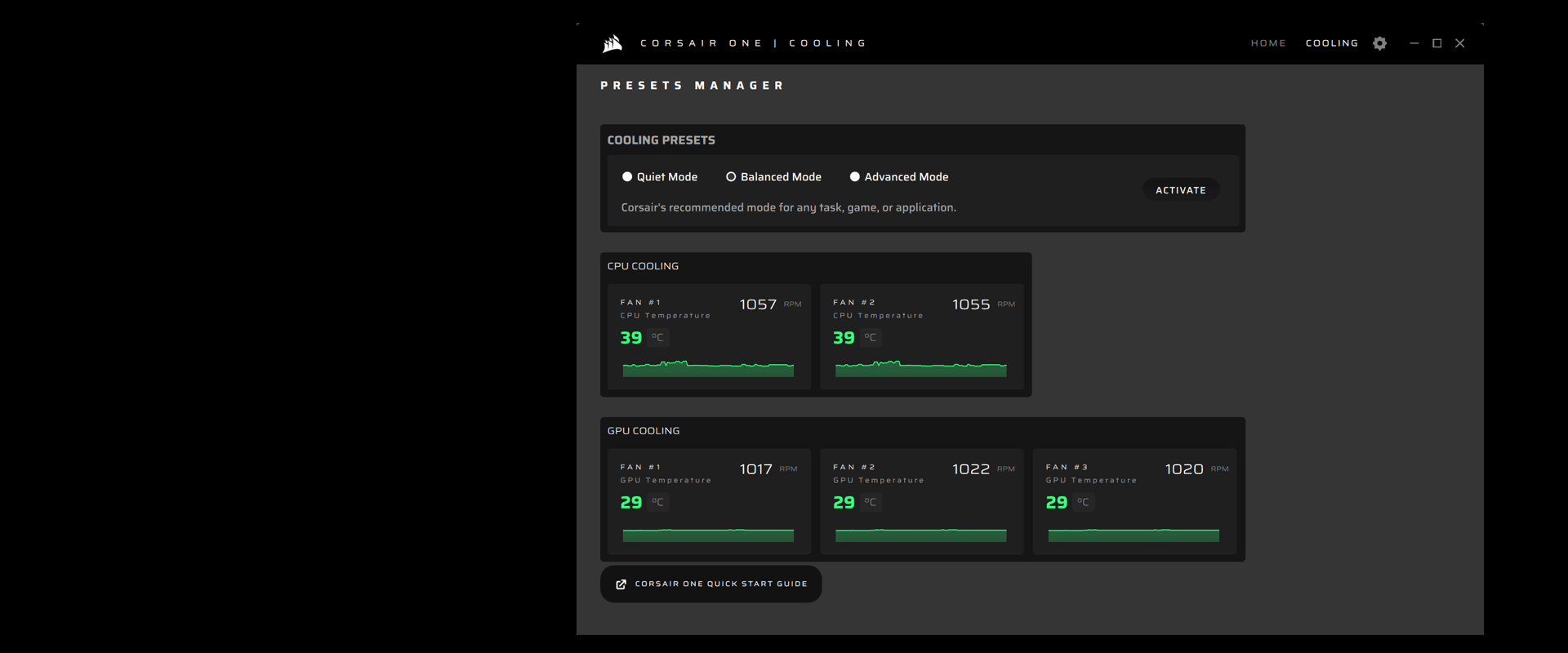Select the Advanced Mode radio button
This screenshot has width=1568, height=653.
855,176
